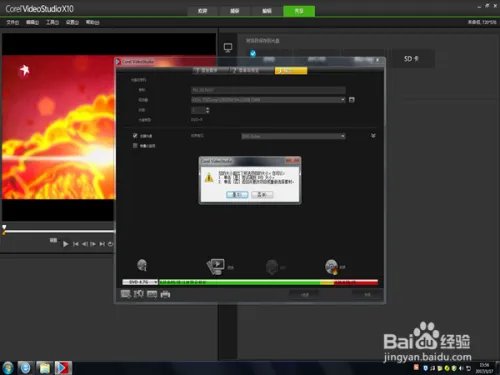
Task: Open the DVD 4.7G disc capacity dropdown
Action: [140, 282]
